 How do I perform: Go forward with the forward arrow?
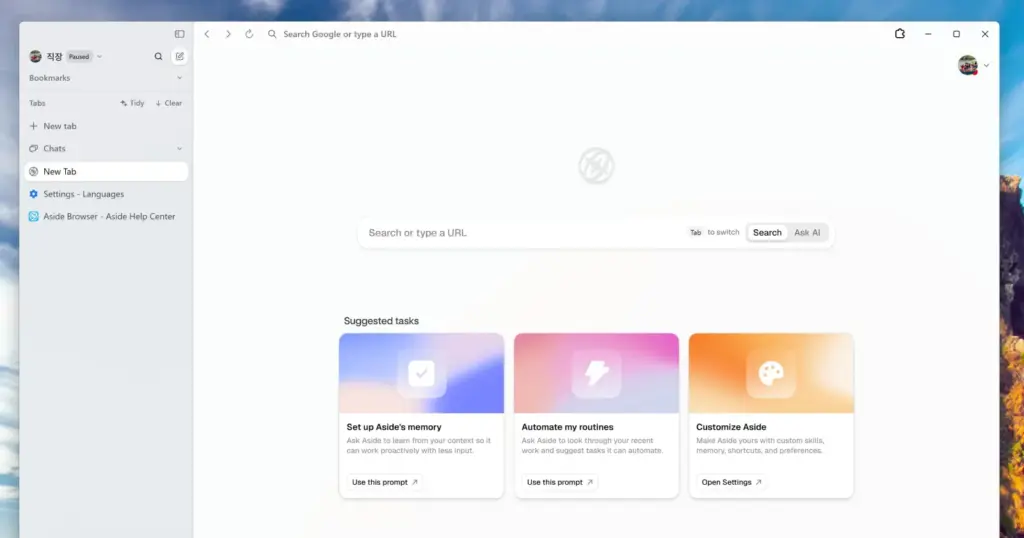(x=228, y=34)
